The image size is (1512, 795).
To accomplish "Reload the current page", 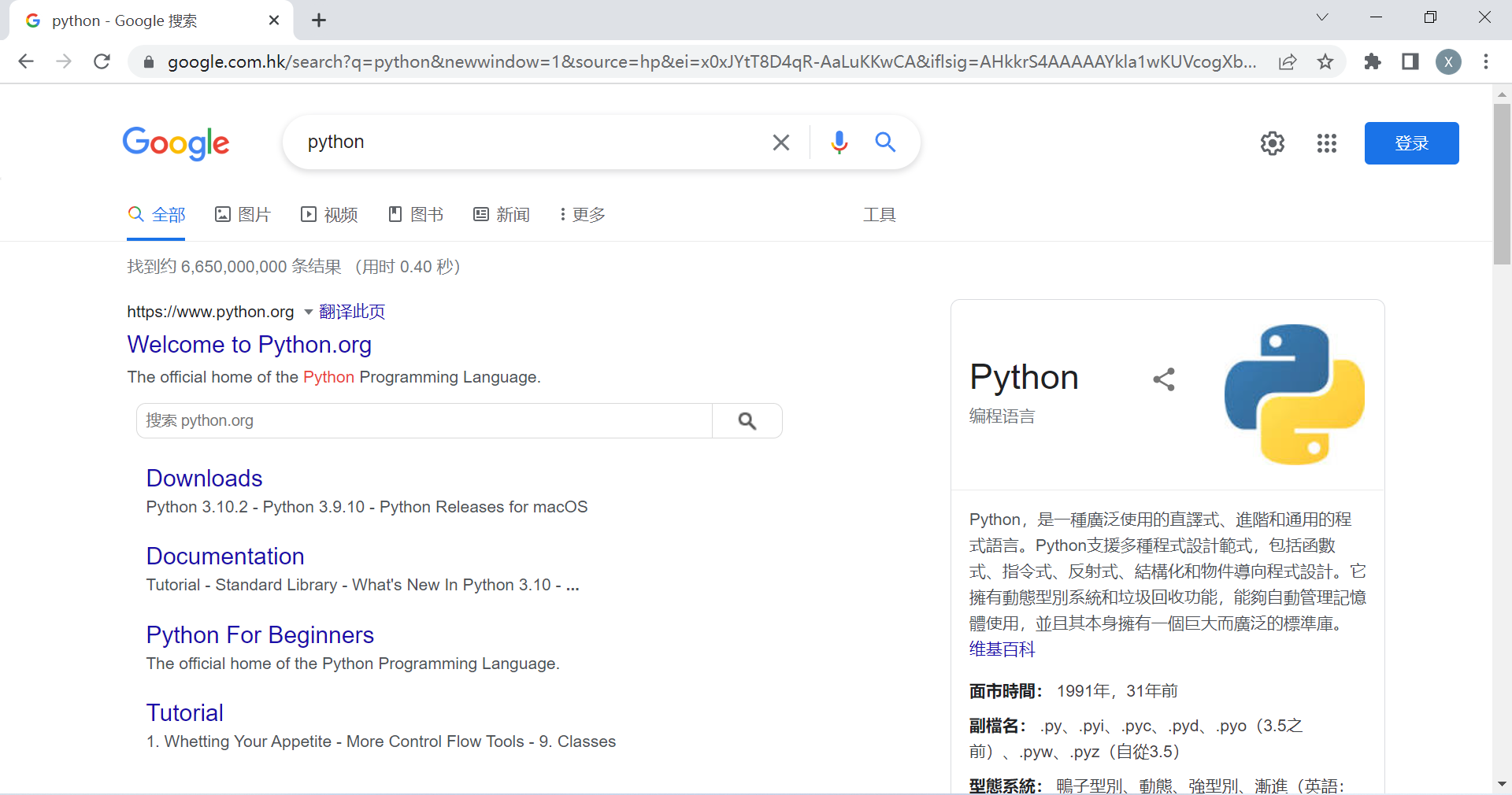I will click(x=102, y=61).
